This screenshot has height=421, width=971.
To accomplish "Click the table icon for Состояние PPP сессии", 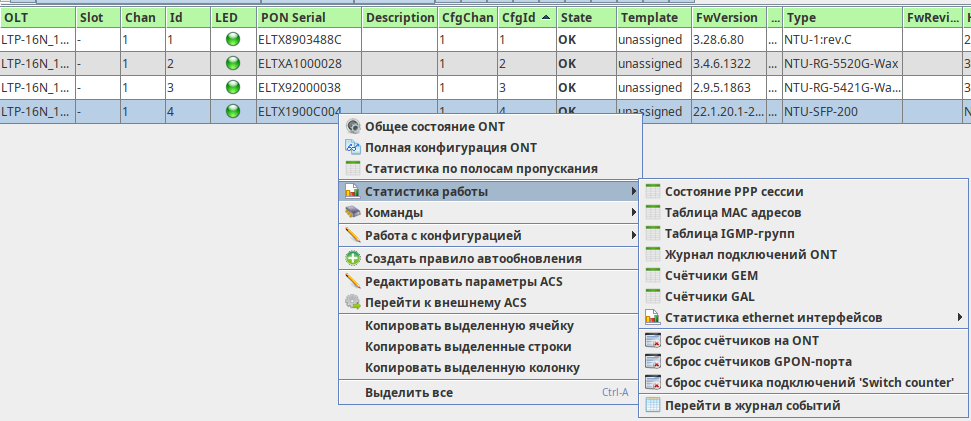I will pyautogui.click(x=652, y=191).
